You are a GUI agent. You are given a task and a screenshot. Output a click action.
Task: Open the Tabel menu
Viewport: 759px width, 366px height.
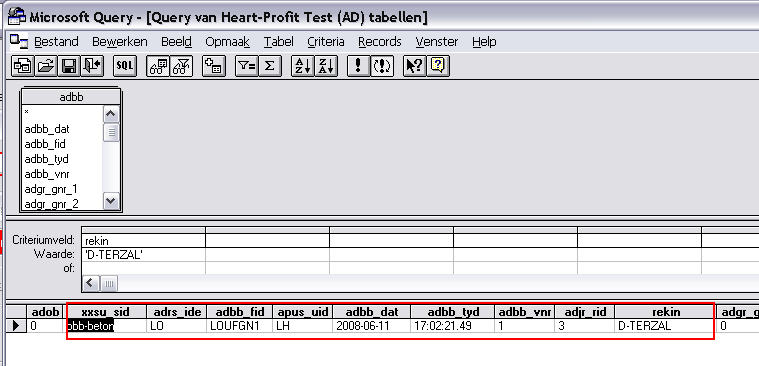coord(278,42)
